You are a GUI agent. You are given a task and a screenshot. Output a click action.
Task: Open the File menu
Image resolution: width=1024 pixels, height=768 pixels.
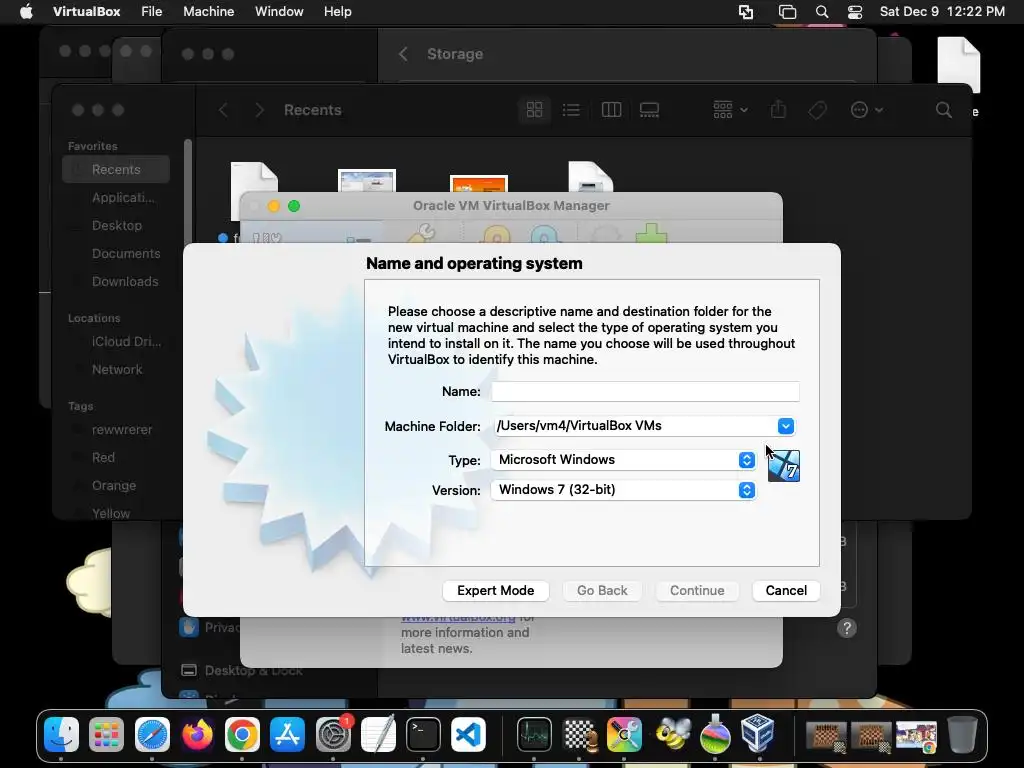pyautogui.click(x=152, y=12)
